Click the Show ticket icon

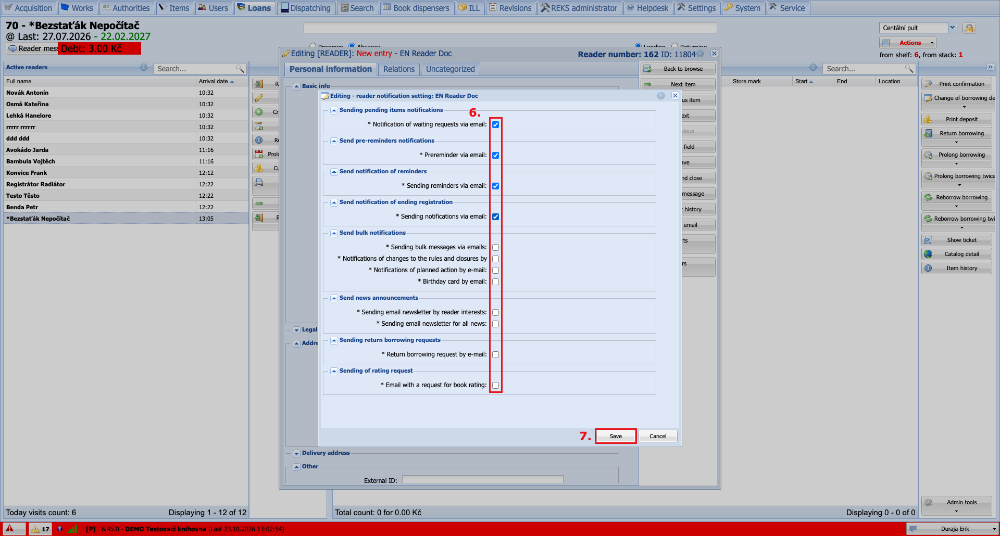929,240
